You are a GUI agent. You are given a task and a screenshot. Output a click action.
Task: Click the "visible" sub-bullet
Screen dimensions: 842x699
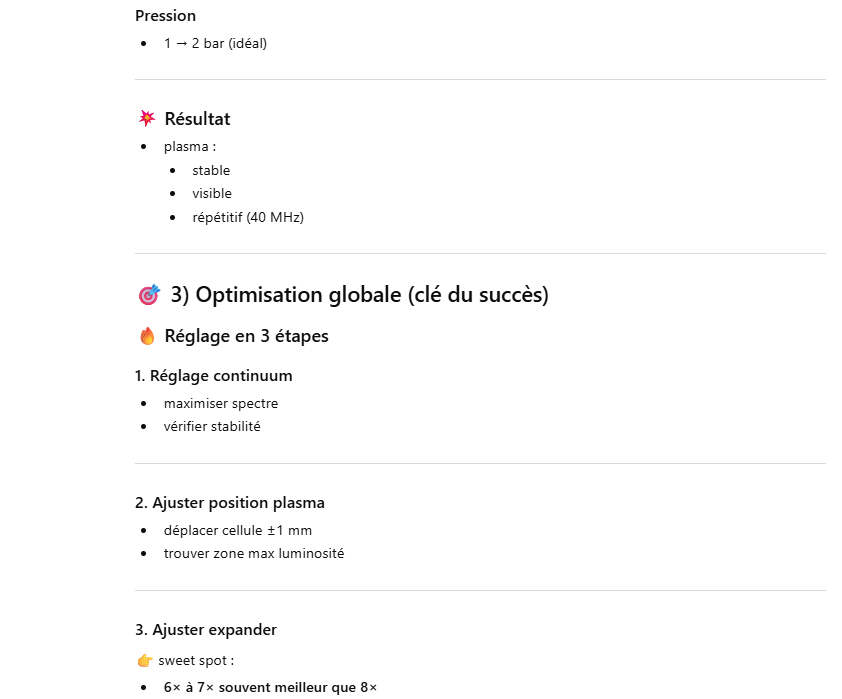point(212,194)
